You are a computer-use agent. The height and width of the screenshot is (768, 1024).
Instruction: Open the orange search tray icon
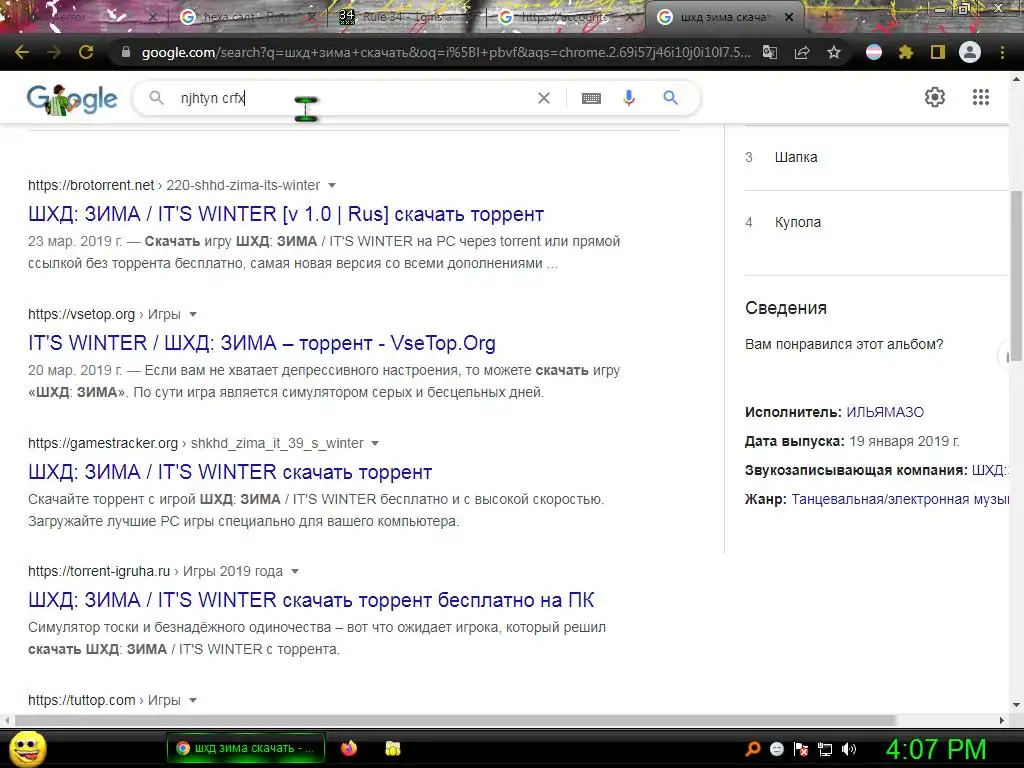[x=753, y=749]
